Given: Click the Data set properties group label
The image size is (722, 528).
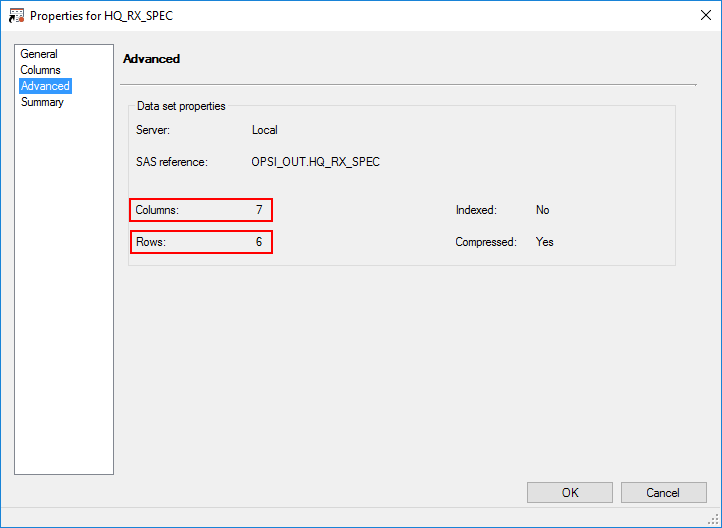Looking at the screenshot, I should [181, 106].
